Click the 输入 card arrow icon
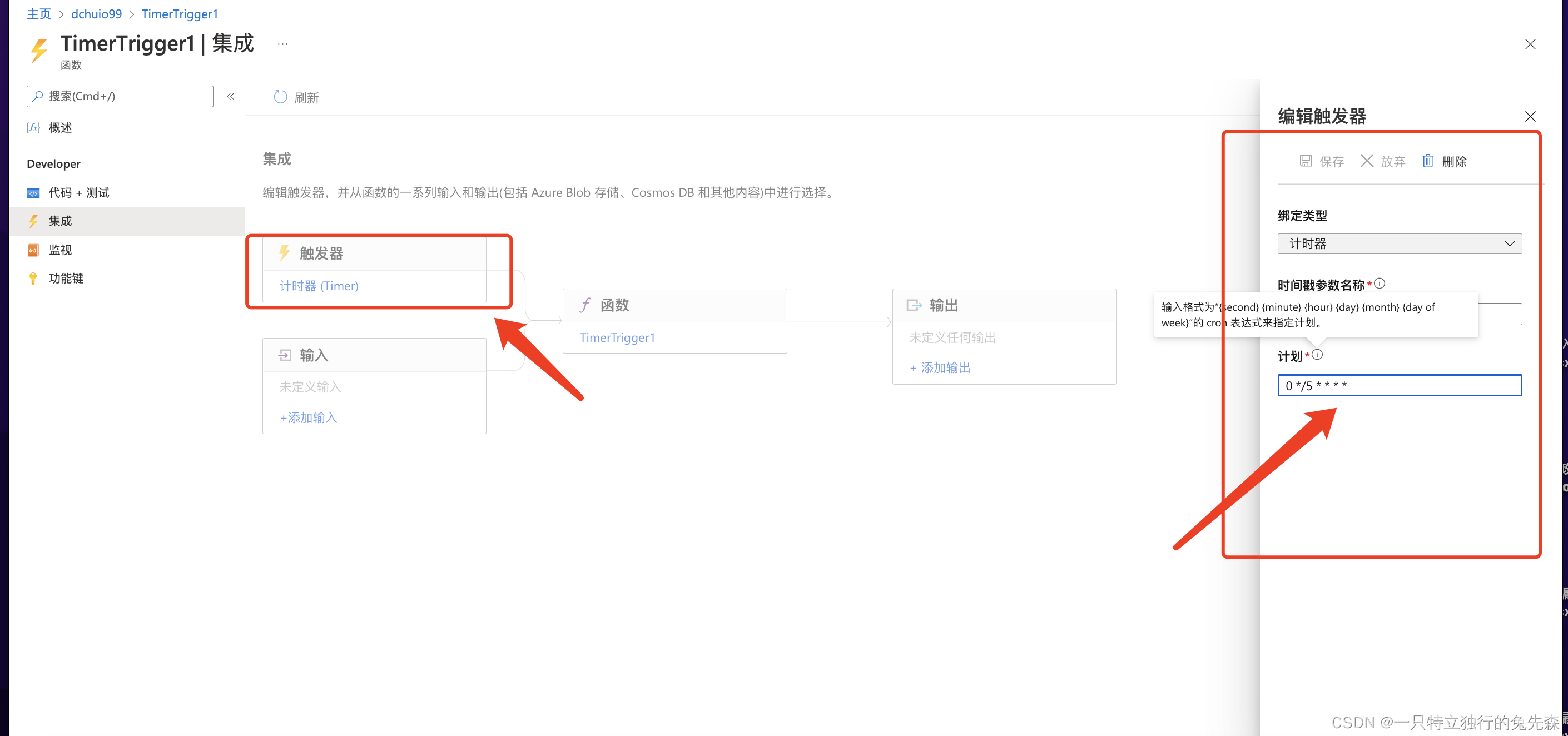This screenshot has width=1568, height=736. 285,355
